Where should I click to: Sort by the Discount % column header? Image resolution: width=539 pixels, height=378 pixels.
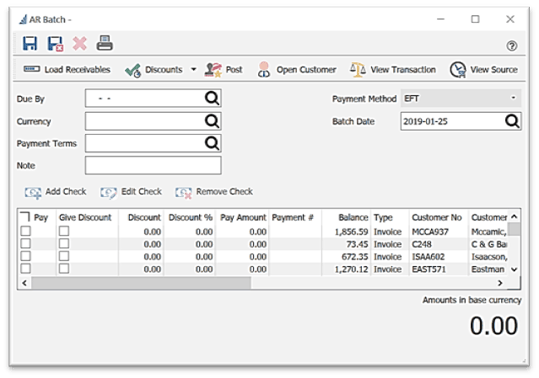click(x=190, y=218)
